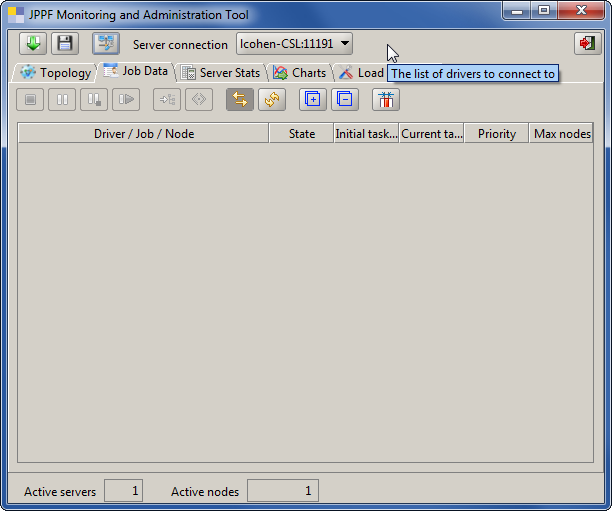Maximize the JPPF Monitoring window
Screen dimensions: 612x511
tap(544, 10)
